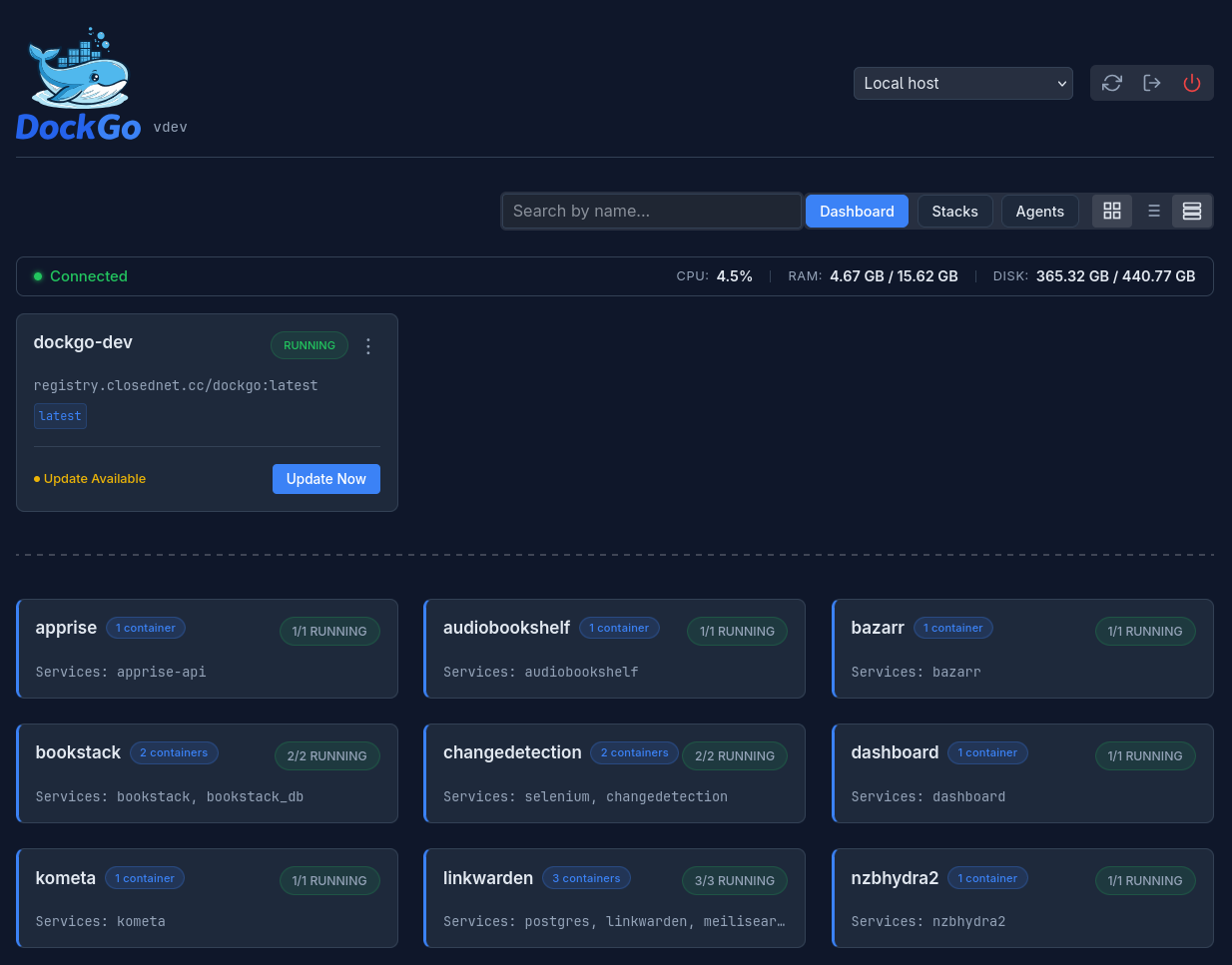Click the 3/3 RUNNING badge on linkwarden

point(735,880)
